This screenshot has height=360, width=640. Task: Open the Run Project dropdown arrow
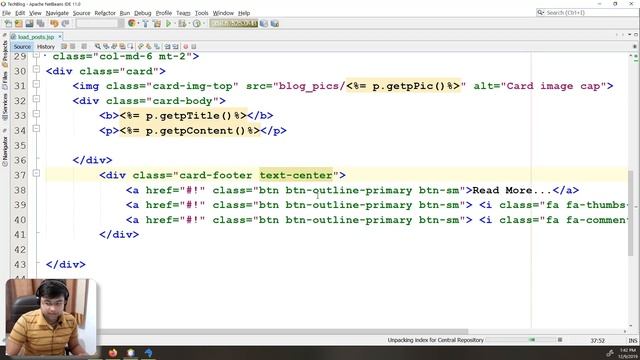175,24
